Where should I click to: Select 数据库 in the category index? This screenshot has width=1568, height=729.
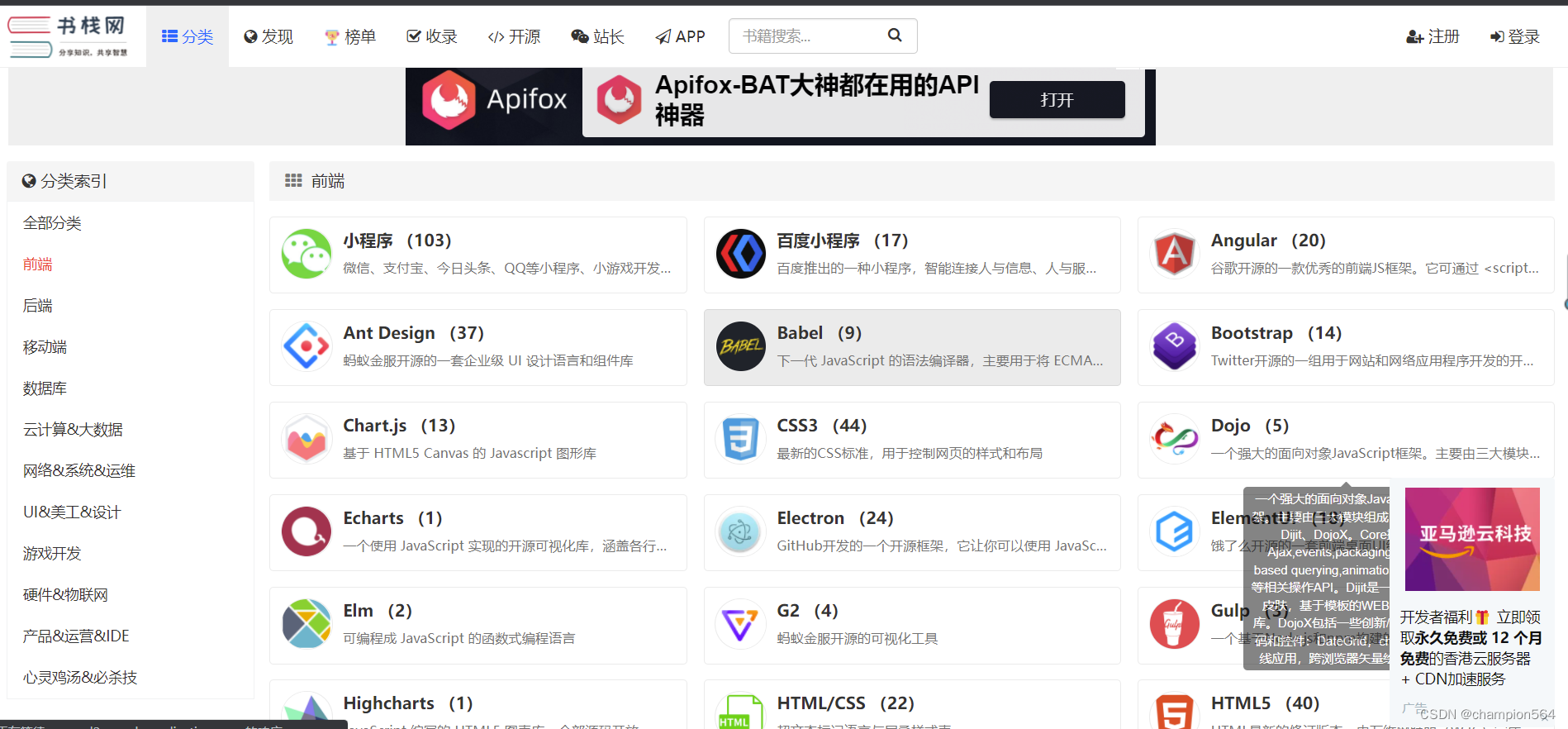(45, 388)
